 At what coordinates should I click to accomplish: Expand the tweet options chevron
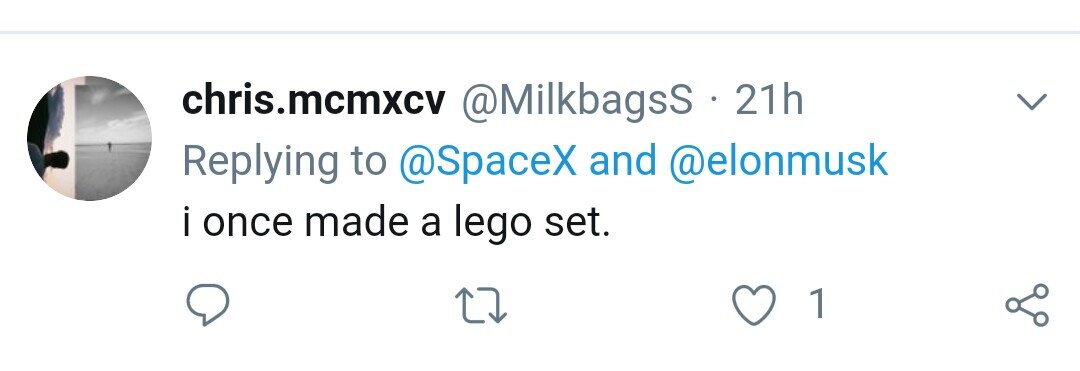(1032, 103)
